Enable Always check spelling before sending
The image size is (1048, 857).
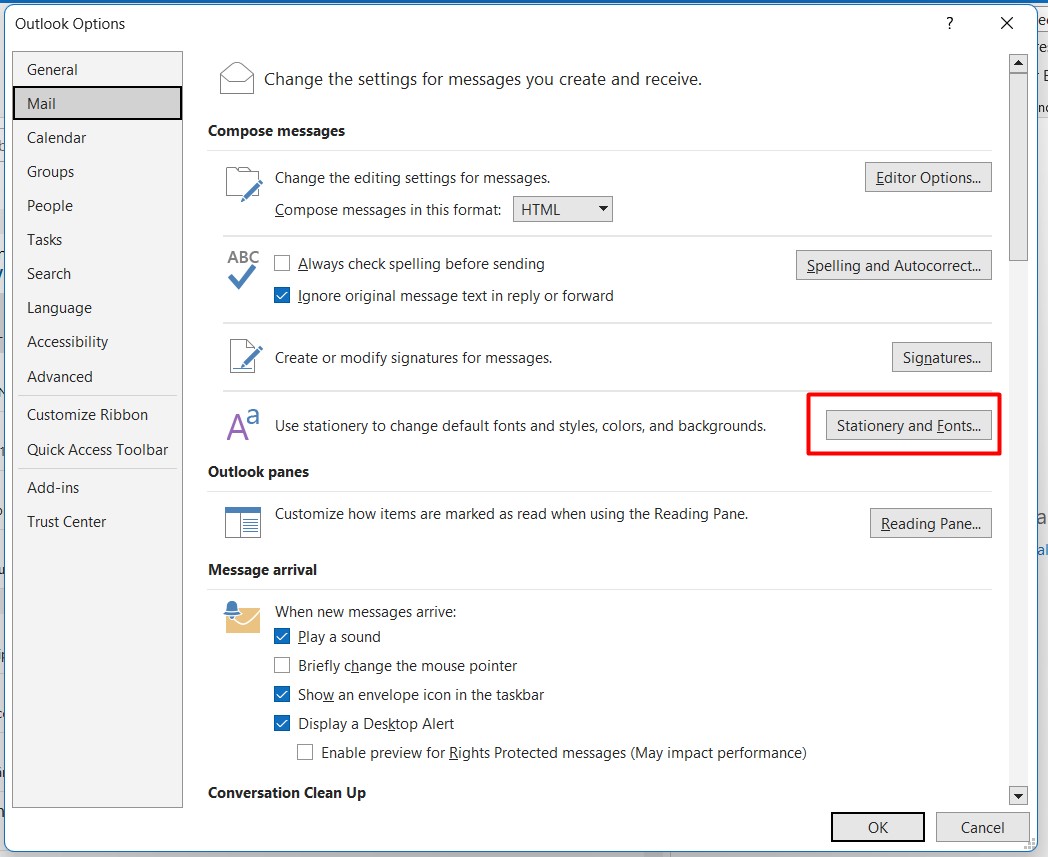coord(282,264)
